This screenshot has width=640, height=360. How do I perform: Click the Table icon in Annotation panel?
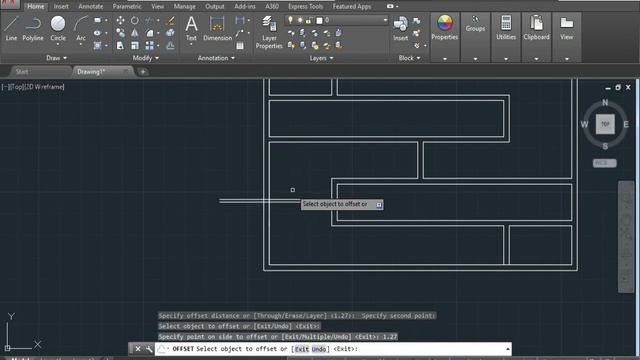(x=240, y=45)
